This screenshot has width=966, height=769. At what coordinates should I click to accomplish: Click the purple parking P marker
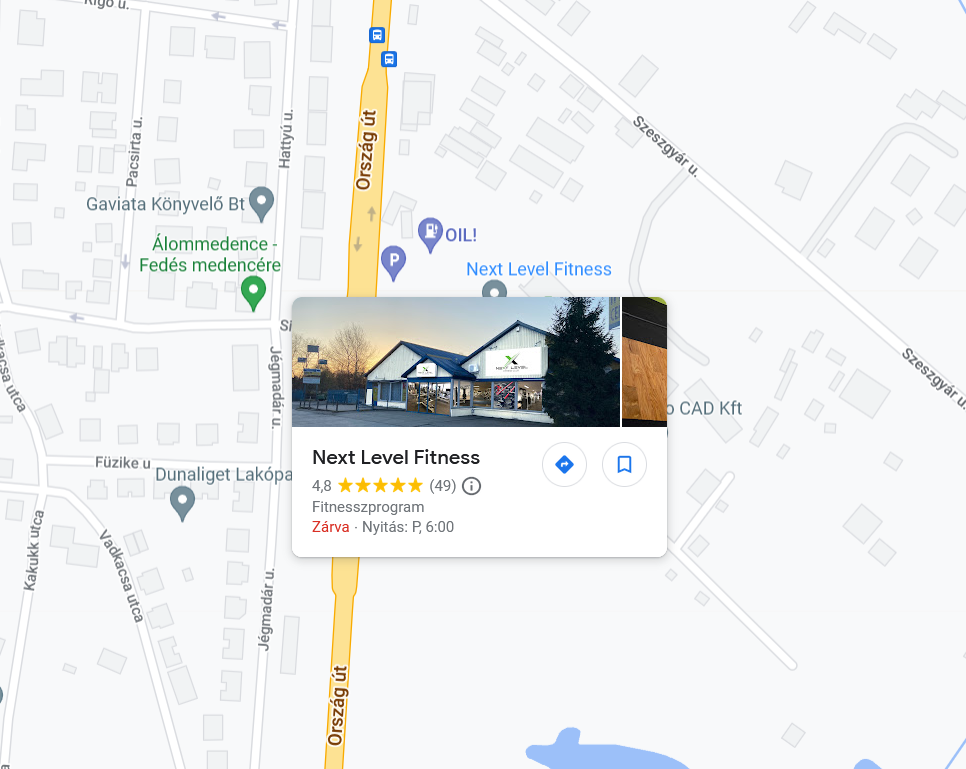[x=393, y=262]
